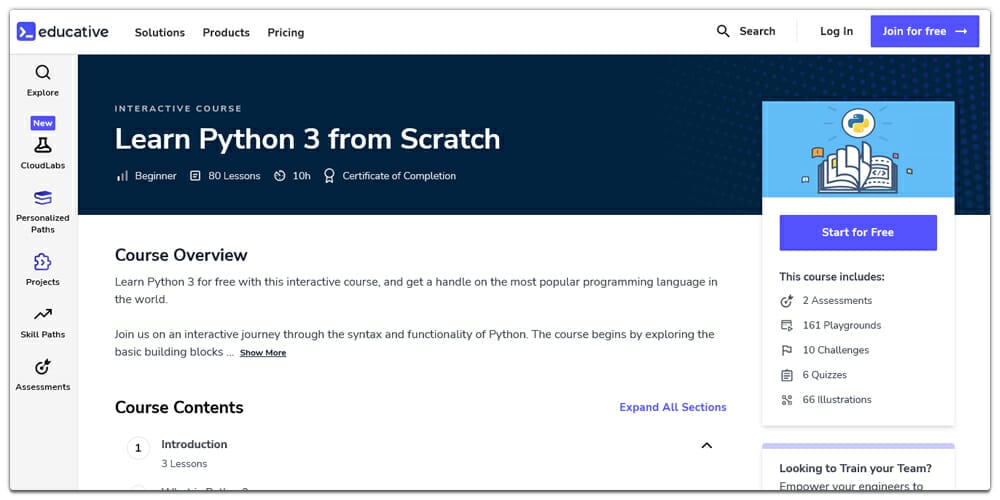Open the Solutions menu
Viewport: 1000px width, 500px height.
160,32
